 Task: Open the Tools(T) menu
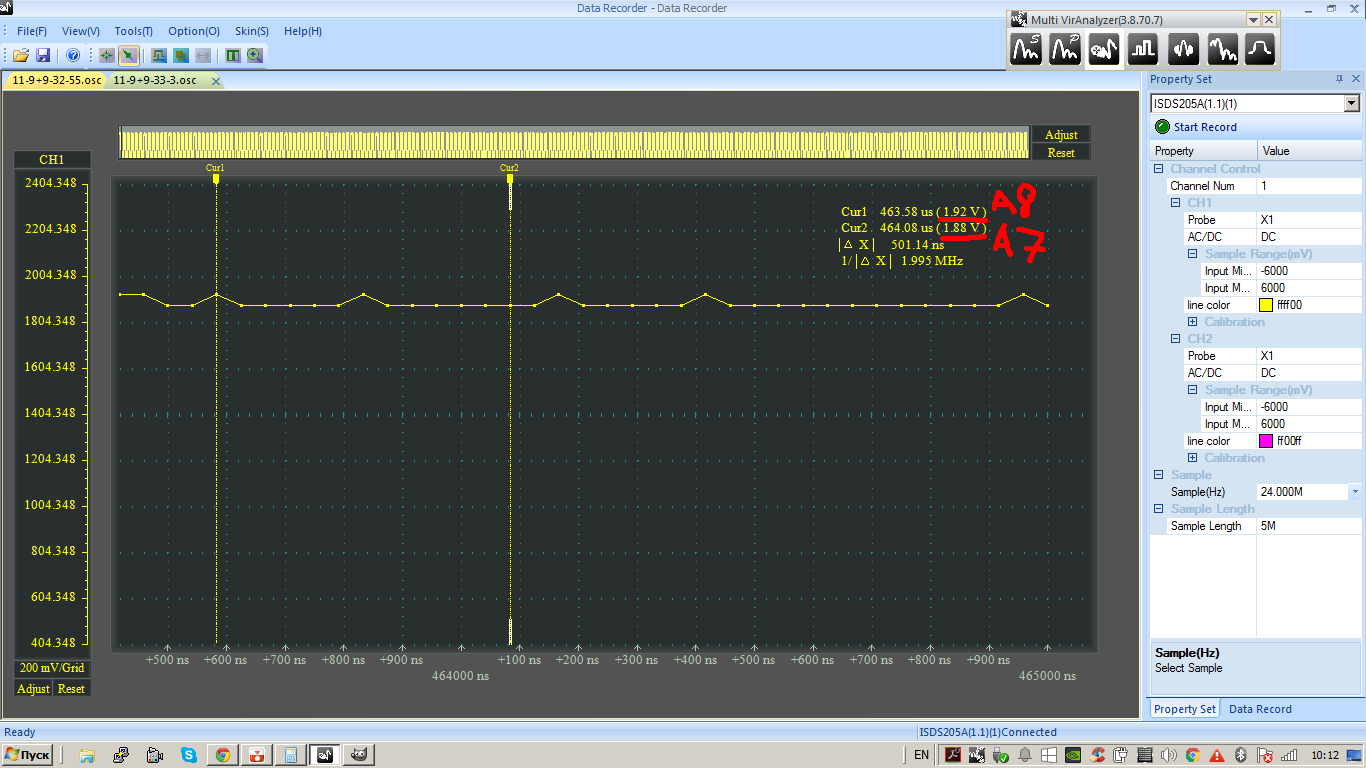pyautogui.click(x=133, y=31)
